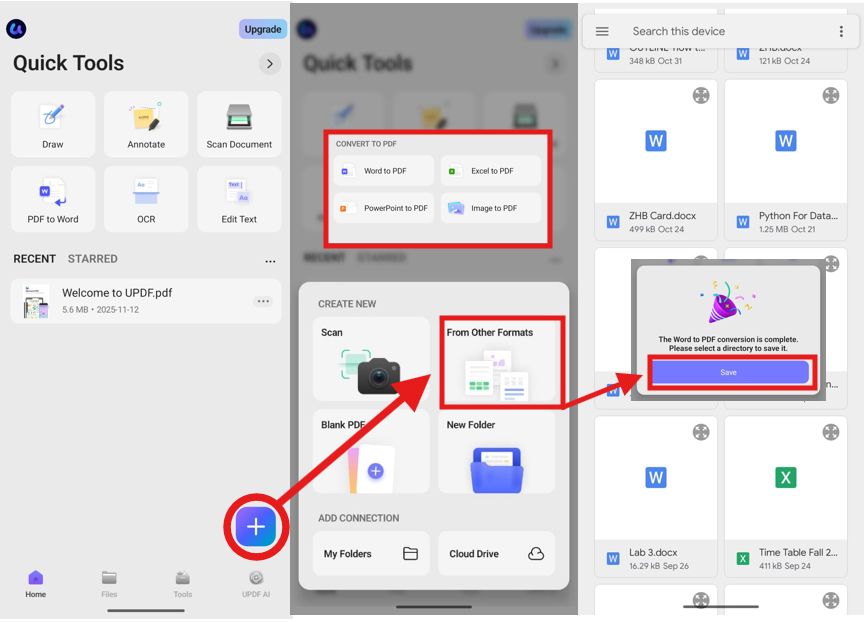
Task: Start the OCR tool
Action: tap(146, 199)
